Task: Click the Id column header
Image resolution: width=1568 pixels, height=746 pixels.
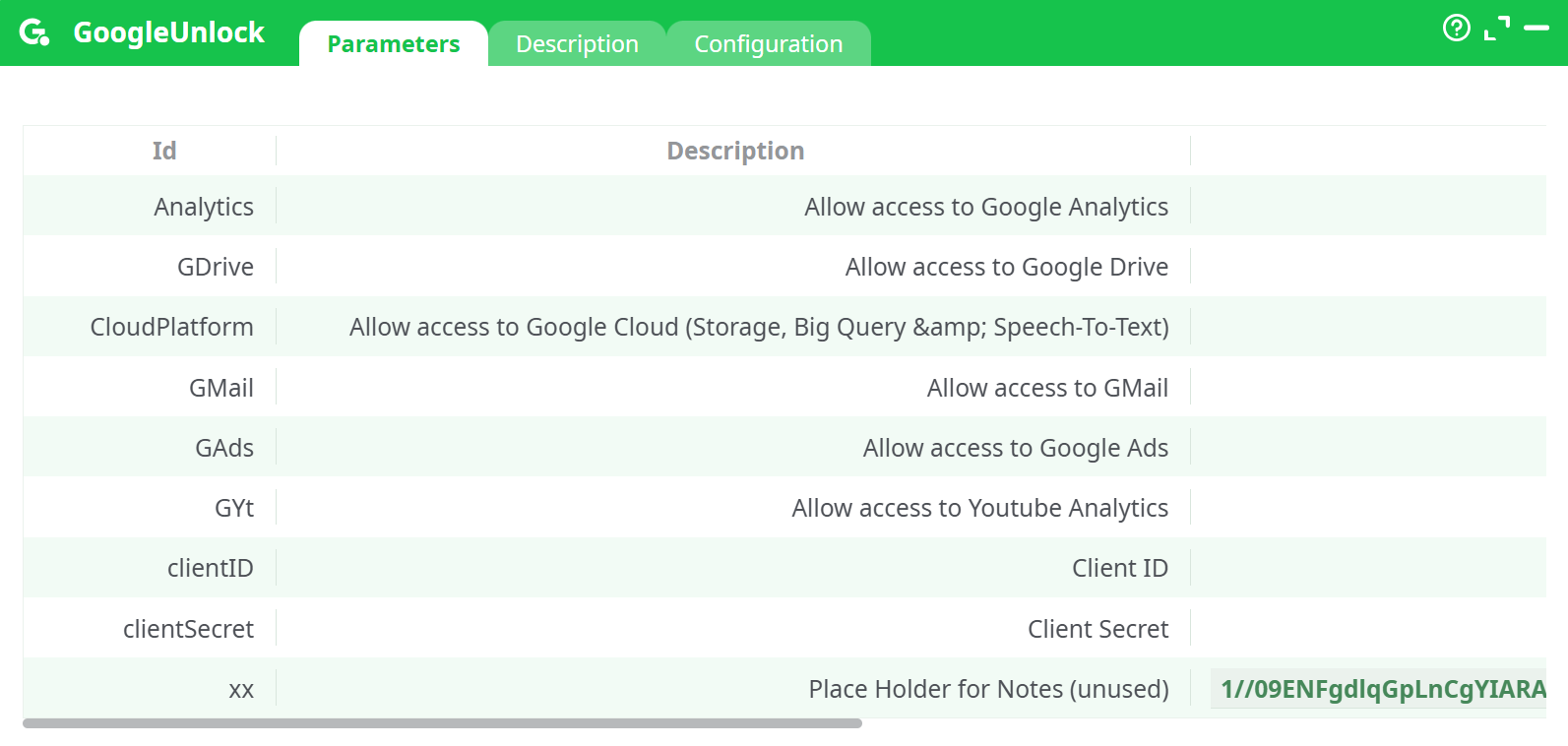Action: (164, 151)
